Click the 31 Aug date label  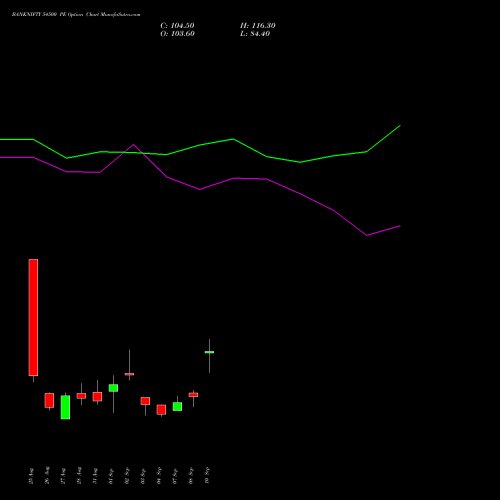pyautogui.click(x=95, y=476)
